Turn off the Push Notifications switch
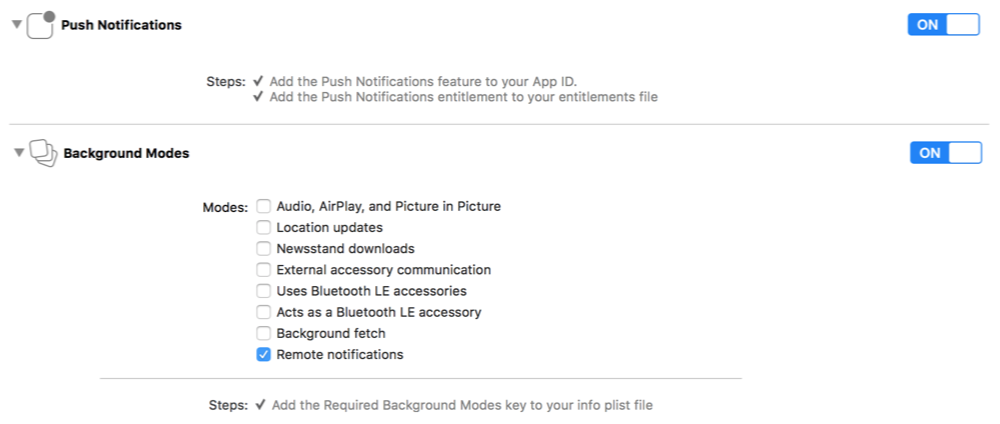 click(x=943, y=25)
